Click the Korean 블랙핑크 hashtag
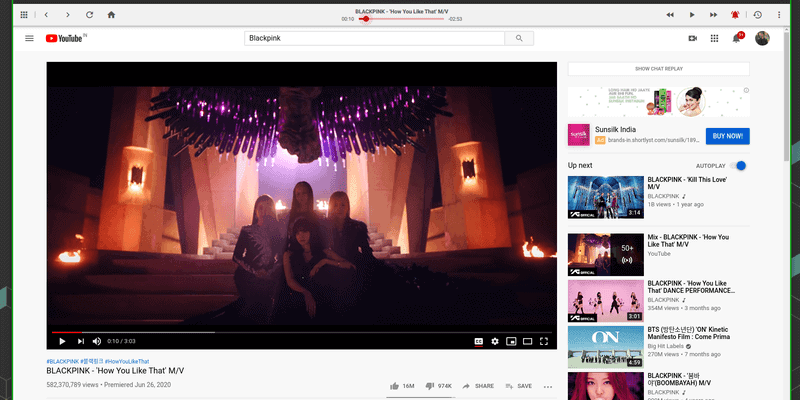This screenshot has height=400, width=800. (x=92, y=361)
